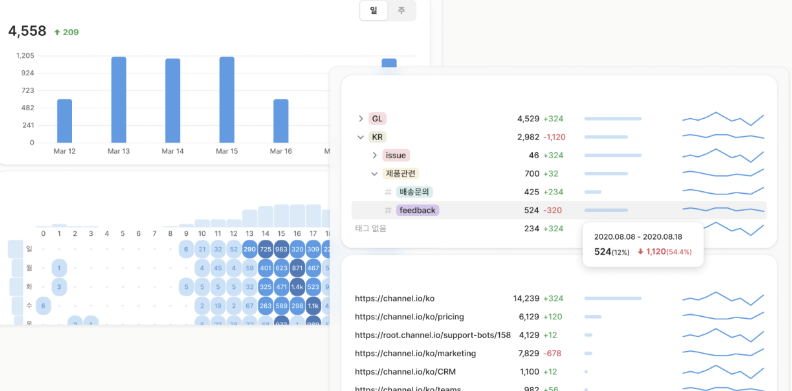Click the marketing change value -678
The height and width of the screenshot is (391, 792).
553,353
